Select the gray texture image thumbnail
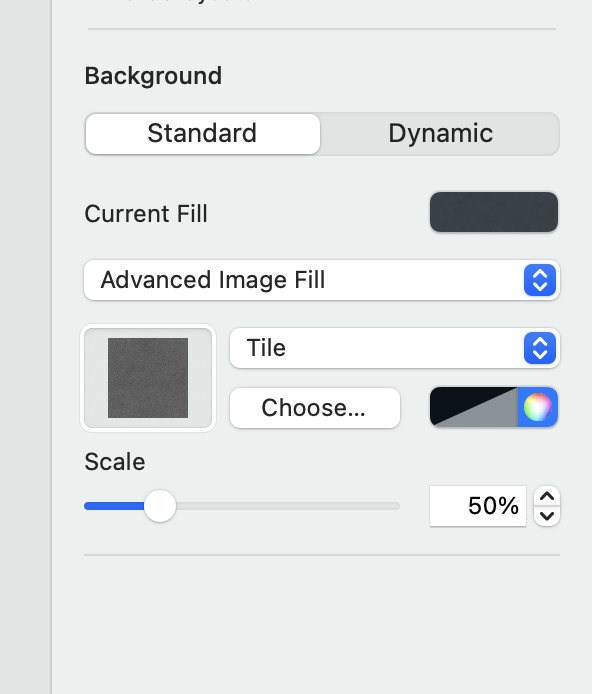 point(148,378)
